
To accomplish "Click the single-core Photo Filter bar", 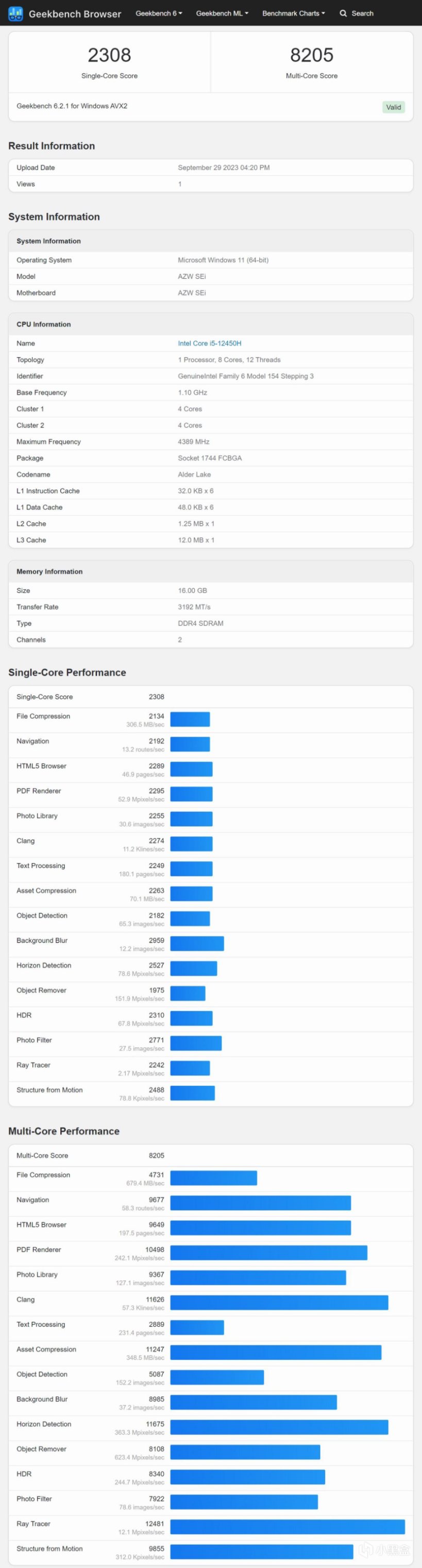I will (196, 1043).
